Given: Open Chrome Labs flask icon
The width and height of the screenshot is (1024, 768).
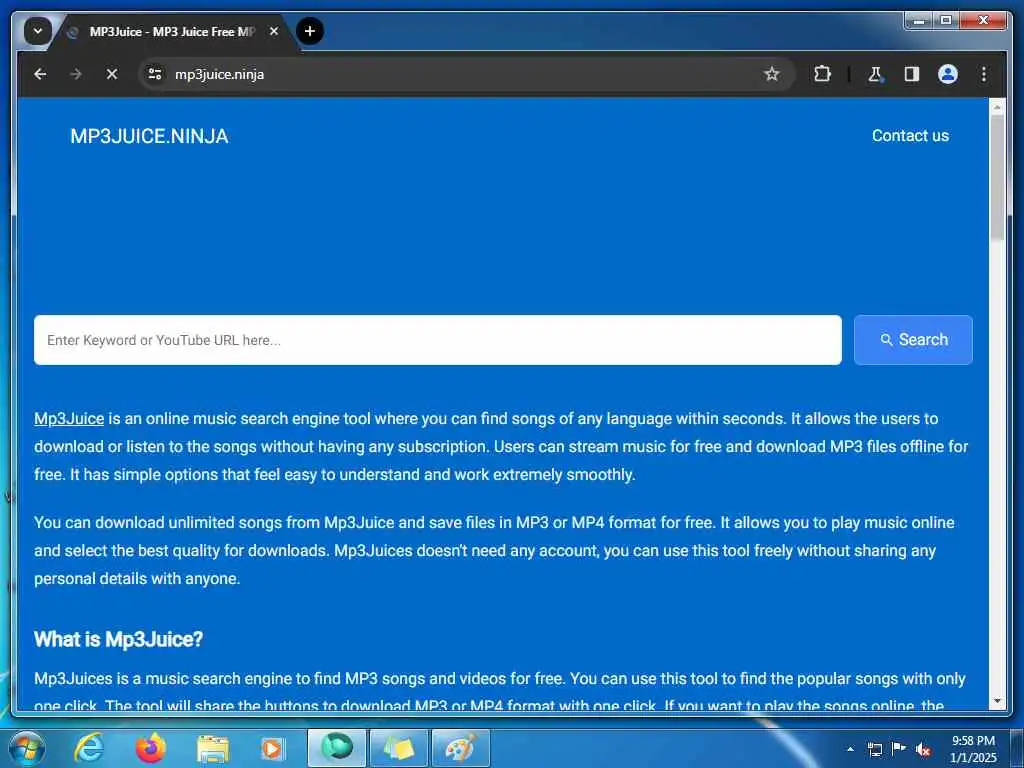Looking at the screenshot, I should point(875,74).
